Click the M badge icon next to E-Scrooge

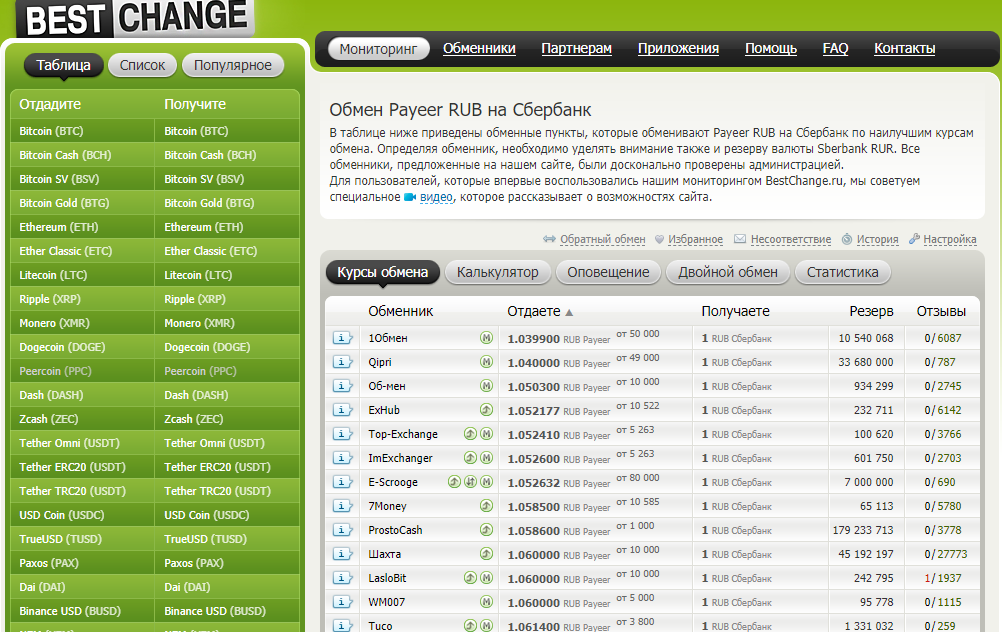pyautogui.click(x=486, y=482)
